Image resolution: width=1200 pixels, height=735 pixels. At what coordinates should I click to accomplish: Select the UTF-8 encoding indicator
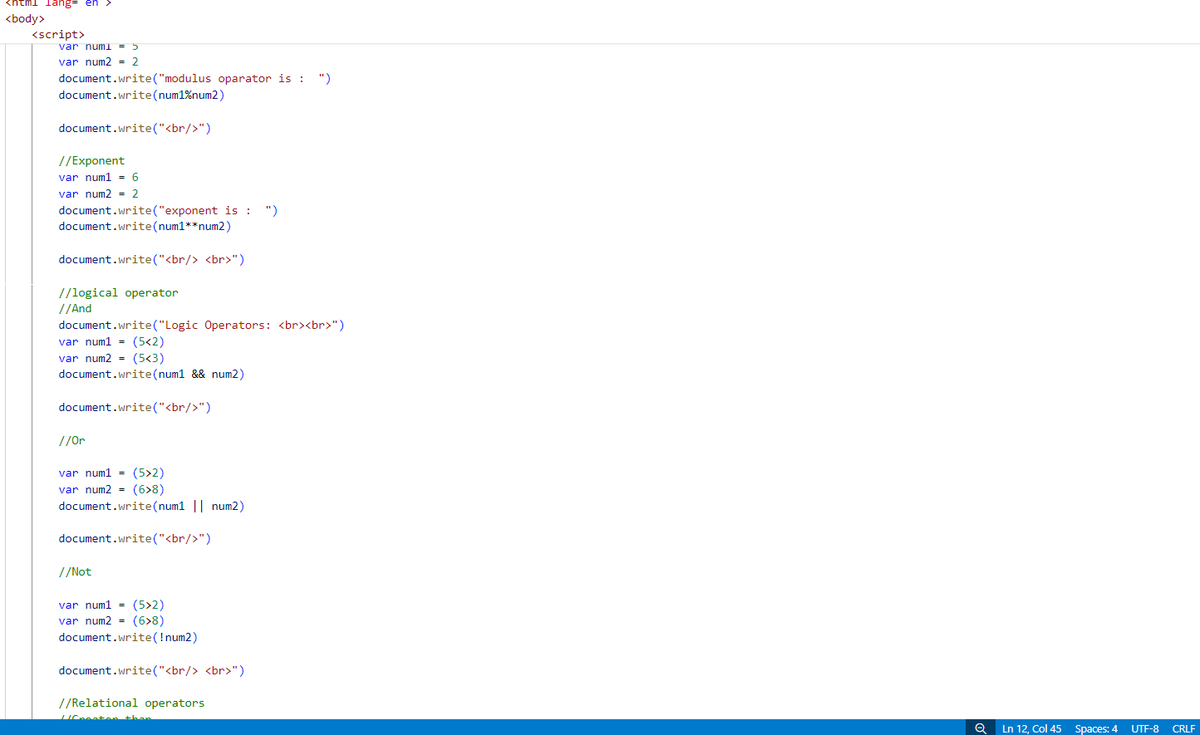[x=1145, y=728]
